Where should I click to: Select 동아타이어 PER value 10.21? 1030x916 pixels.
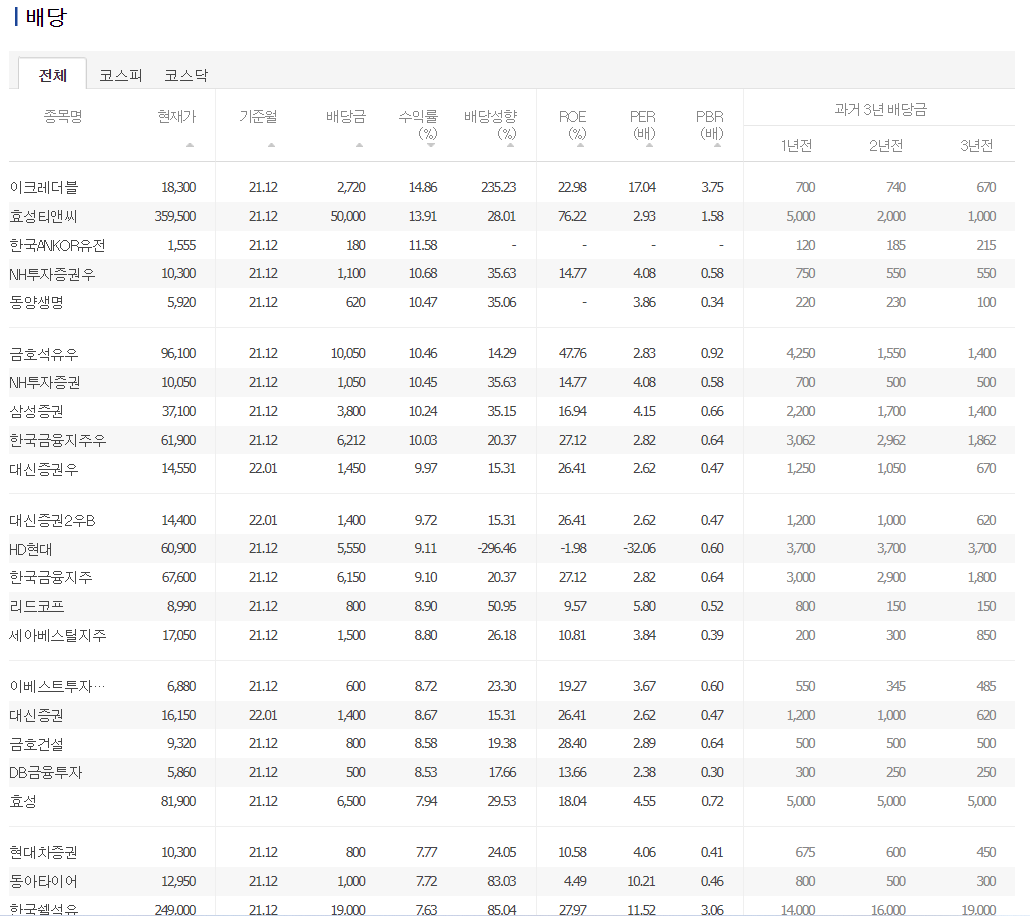[x=641, y=881]
